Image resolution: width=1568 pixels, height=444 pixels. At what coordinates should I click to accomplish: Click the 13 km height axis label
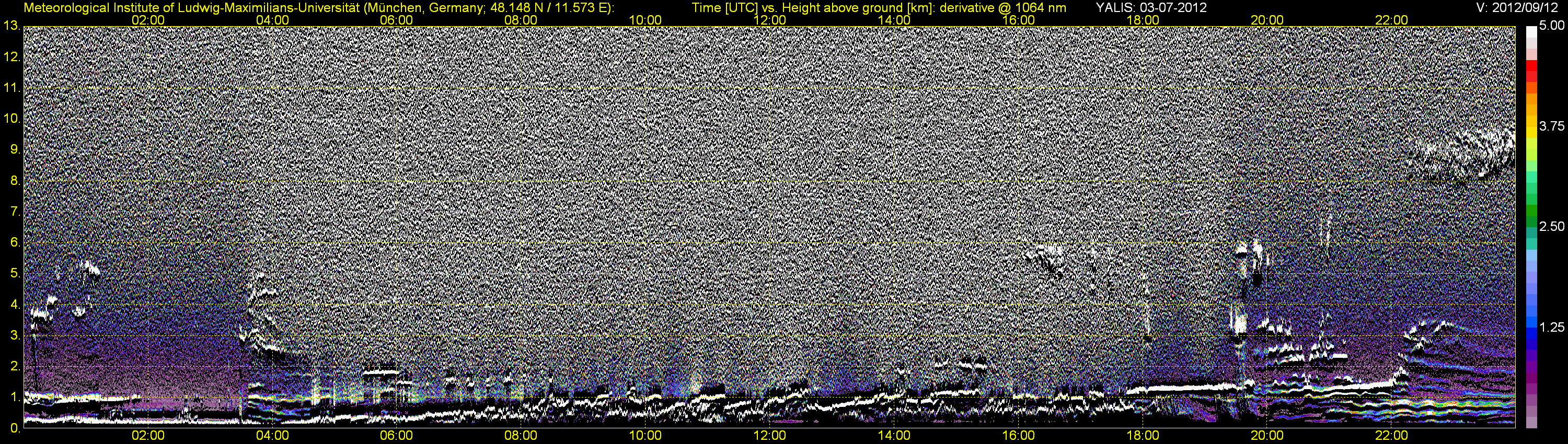[x=11, y=26]
